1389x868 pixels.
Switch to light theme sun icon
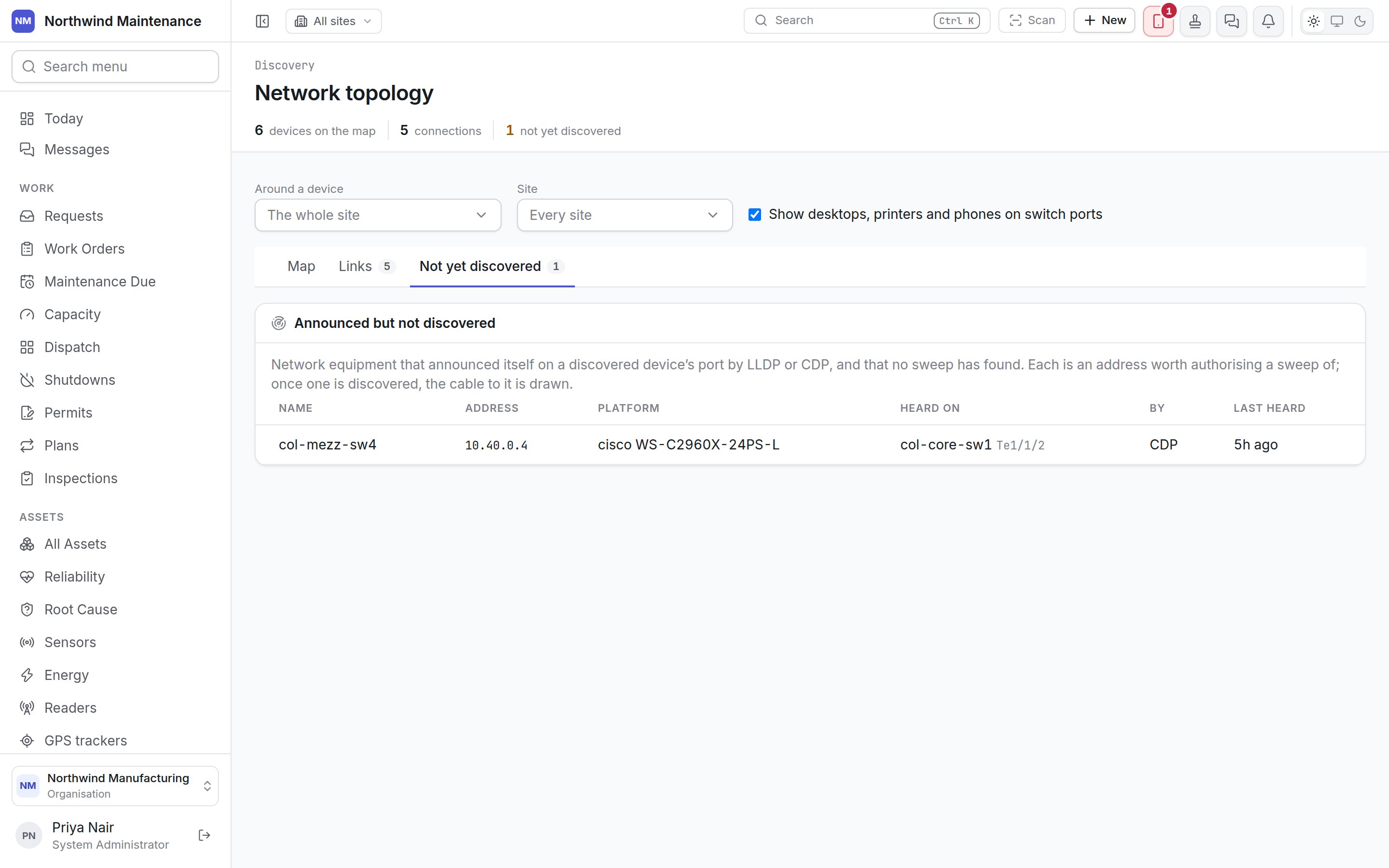click(1314, 21)
